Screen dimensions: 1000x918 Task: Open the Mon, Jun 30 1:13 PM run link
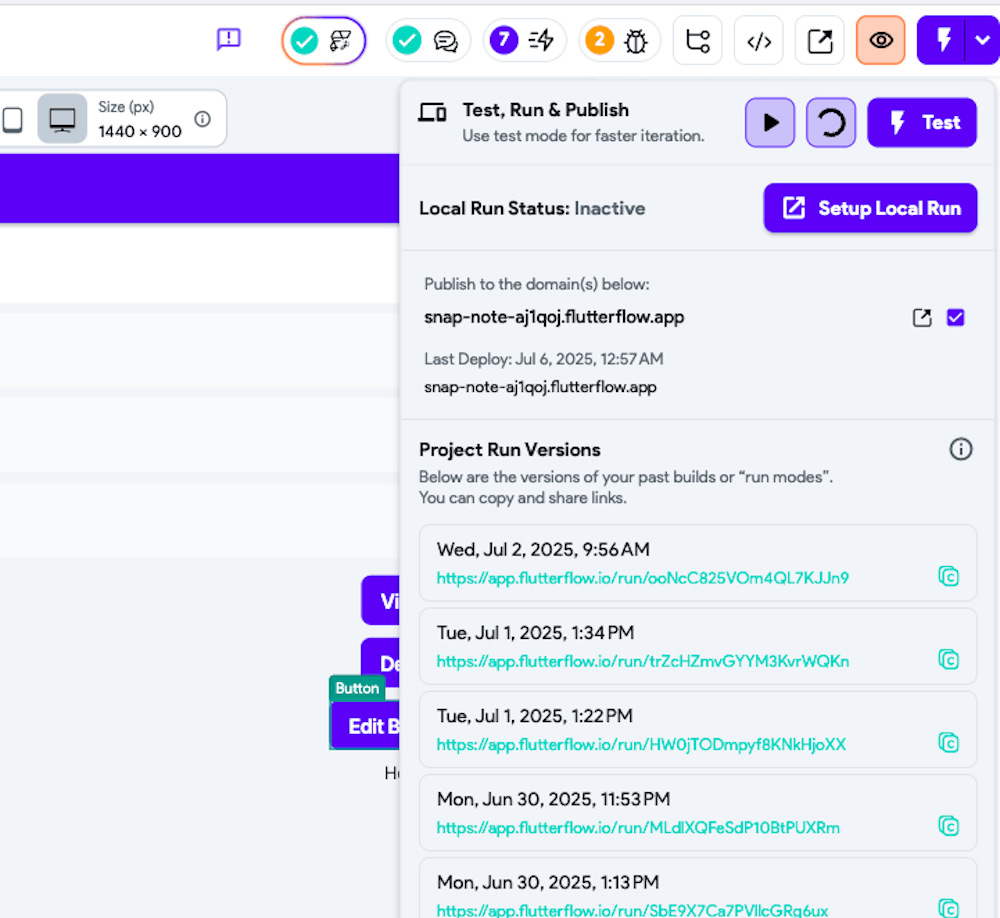click(x=632, y=910)
